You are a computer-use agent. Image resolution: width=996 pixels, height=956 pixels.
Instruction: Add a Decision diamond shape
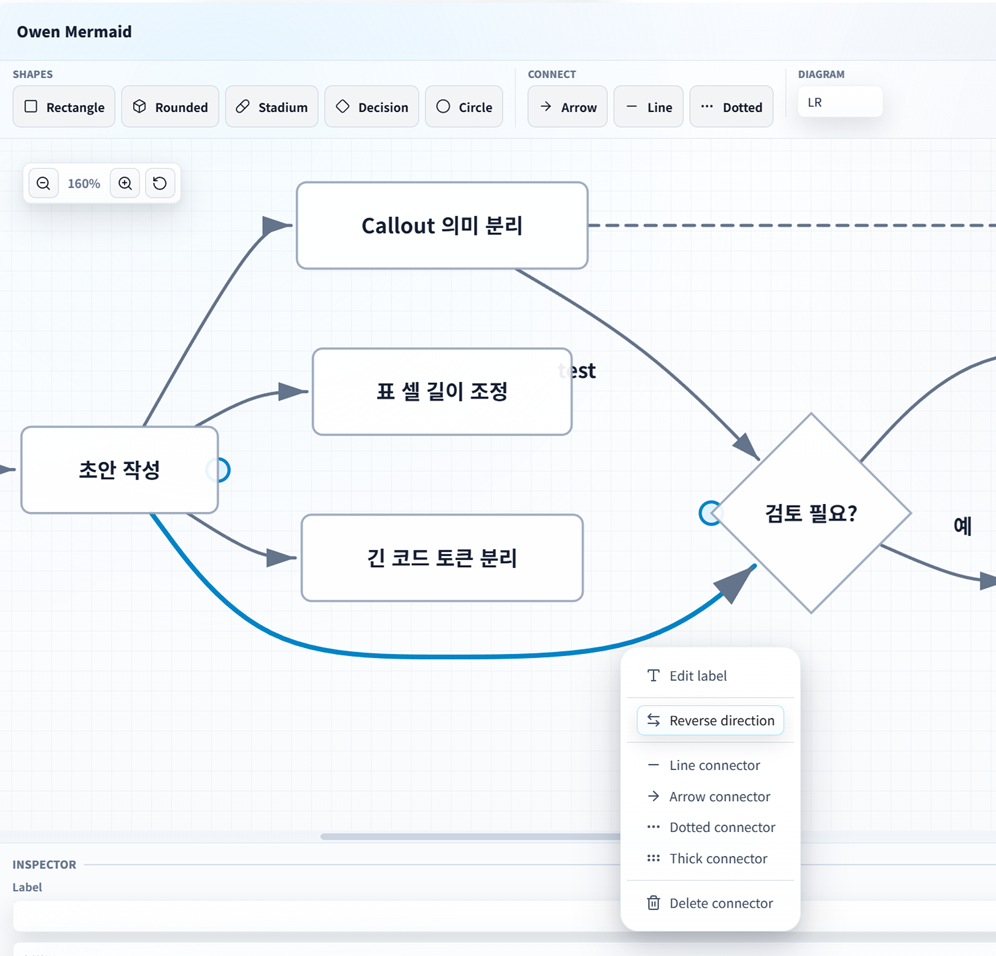pyautogui.click(x=372, y=107)
